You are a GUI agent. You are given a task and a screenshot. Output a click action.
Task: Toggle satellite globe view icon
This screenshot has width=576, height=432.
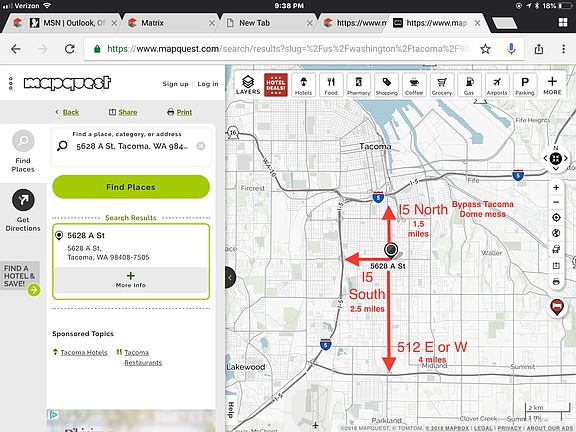556,233
